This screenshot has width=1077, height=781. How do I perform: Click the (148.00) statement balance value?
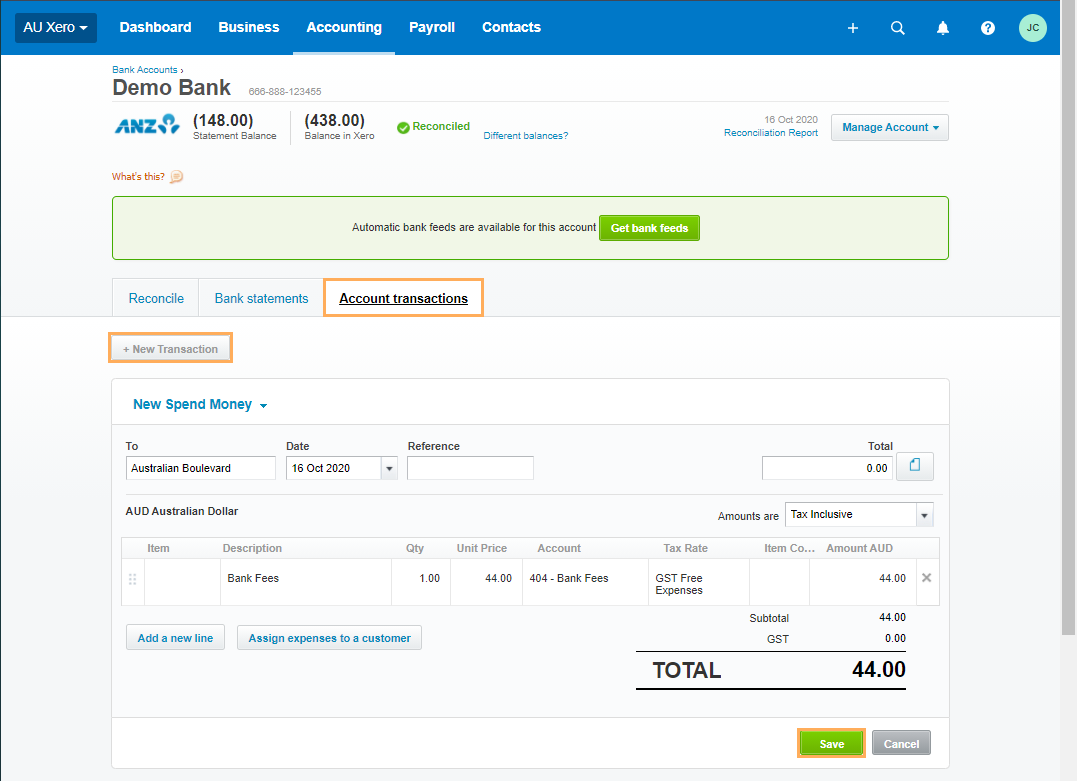click(x=223, y=121)
